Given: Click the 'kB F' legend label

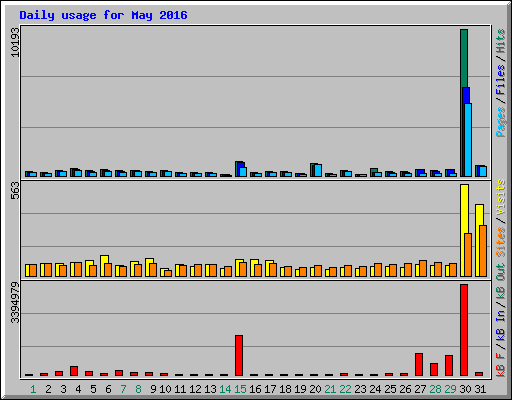Looking at the screenshot, I should click(500, 364).
